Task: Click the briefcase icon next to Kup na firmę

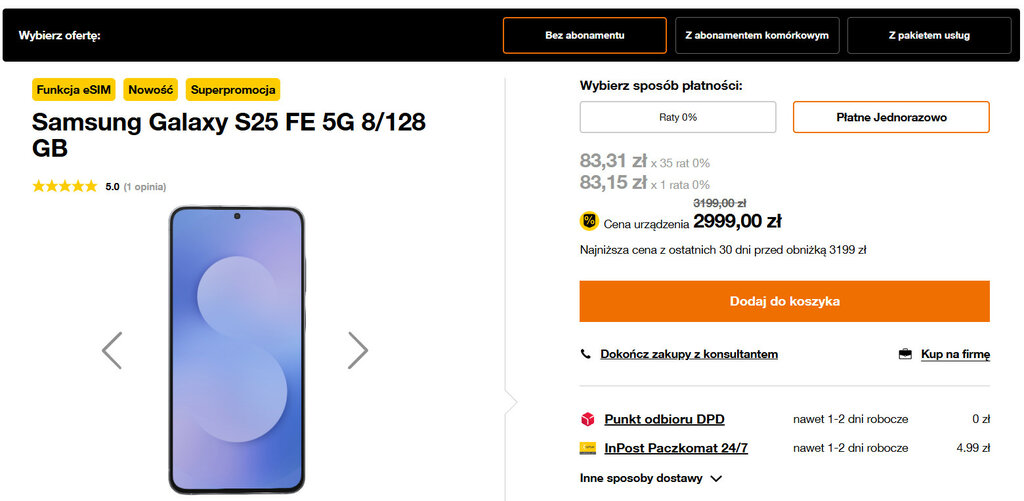Action: (x=905, y=354)
